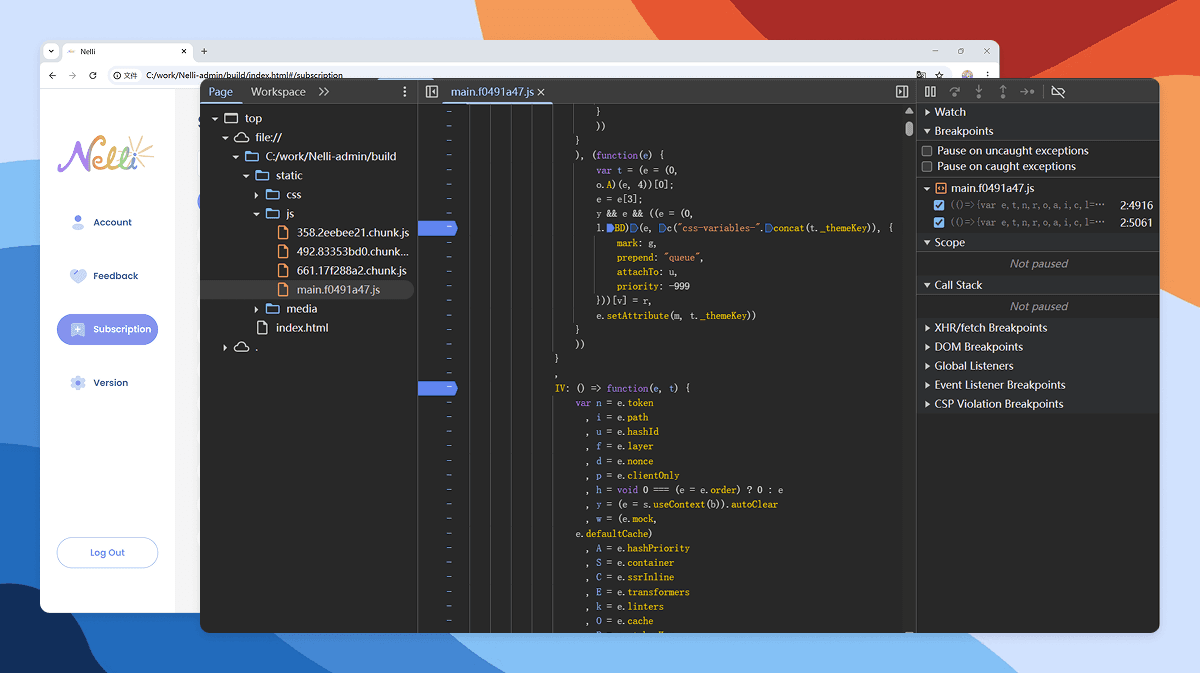Expand the css folder in file tree
The width and height of the screenshot is (1200, 673).
257,195
